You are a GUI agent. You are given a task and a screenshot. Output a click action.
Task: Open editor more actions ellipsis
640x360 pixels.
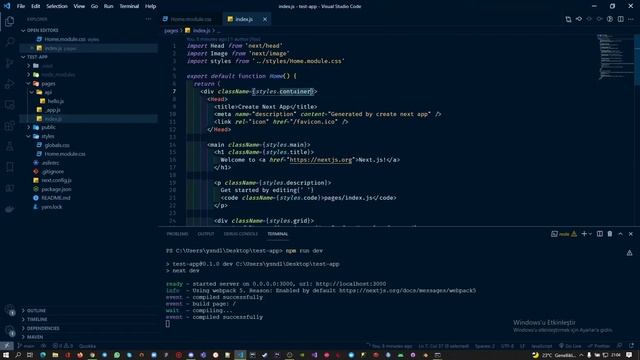pos(631,19)
